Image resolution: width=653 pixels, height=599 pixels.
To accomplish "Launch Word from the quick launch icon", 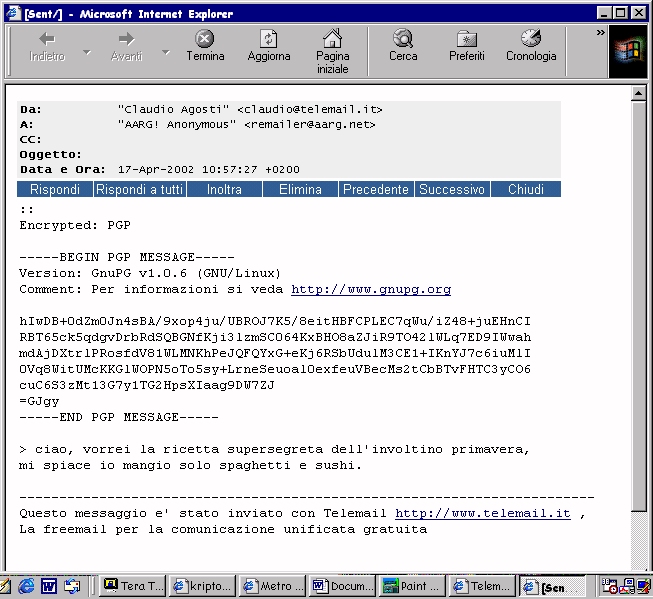I will [x=49, y=586].
